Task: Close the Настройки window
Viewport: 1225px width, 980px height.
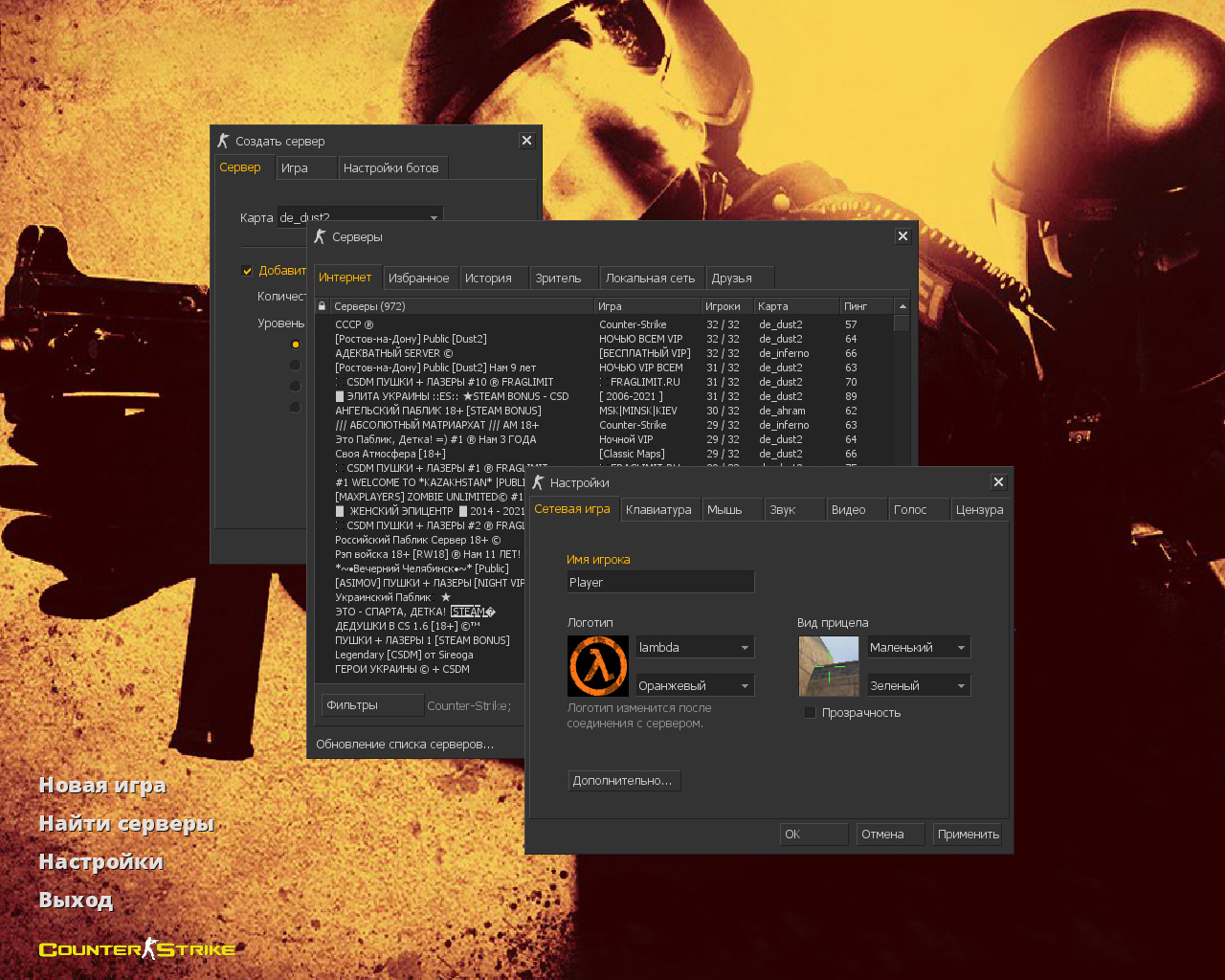Action: [x=998, y=482]
